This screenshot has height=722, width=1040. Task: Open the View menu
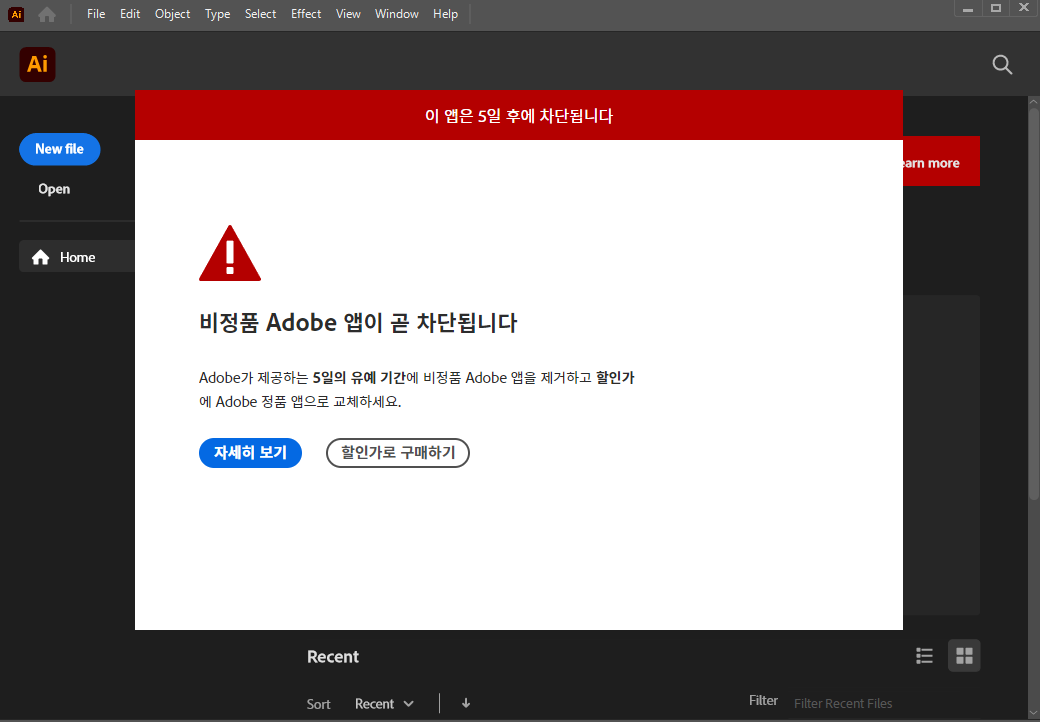click(x=348, y=14)
